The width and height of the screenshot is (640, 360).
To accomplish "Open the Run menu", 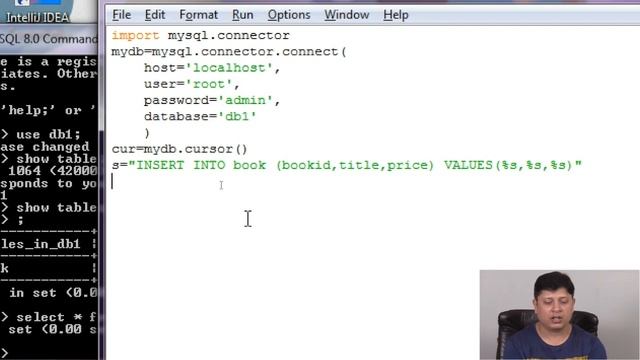I will (242, 15).
